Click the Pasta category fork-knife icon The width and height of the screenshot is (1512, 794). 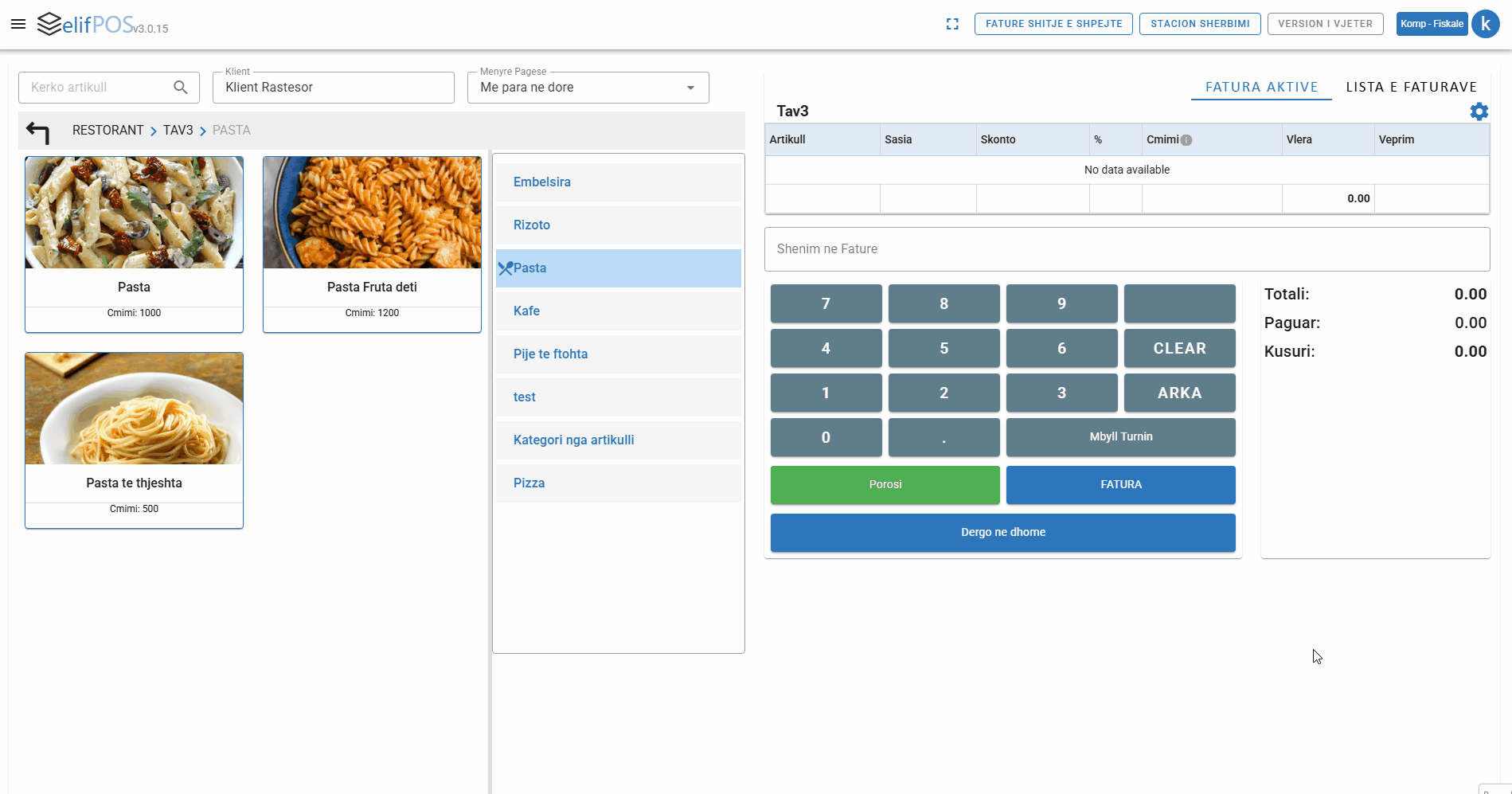click(505, 268)
